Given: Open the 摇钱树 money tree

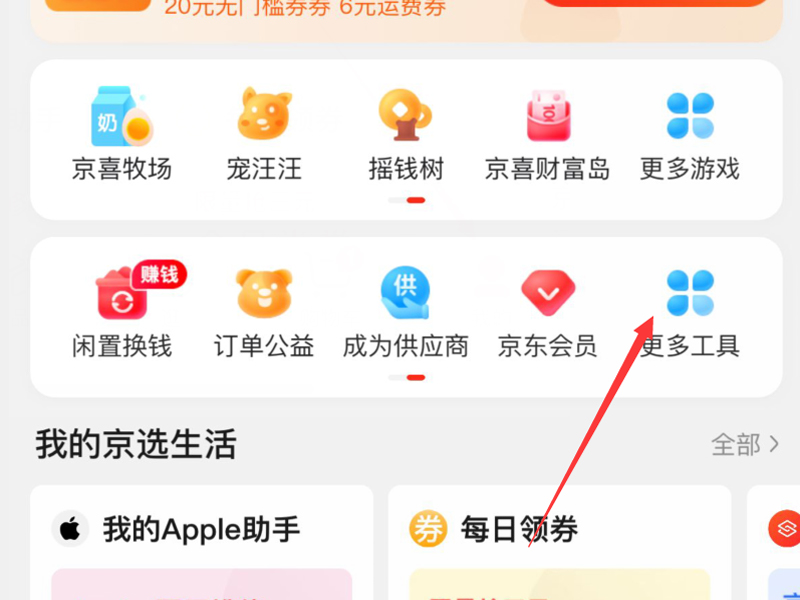Looking at the screenshot, I should (406, 115).
